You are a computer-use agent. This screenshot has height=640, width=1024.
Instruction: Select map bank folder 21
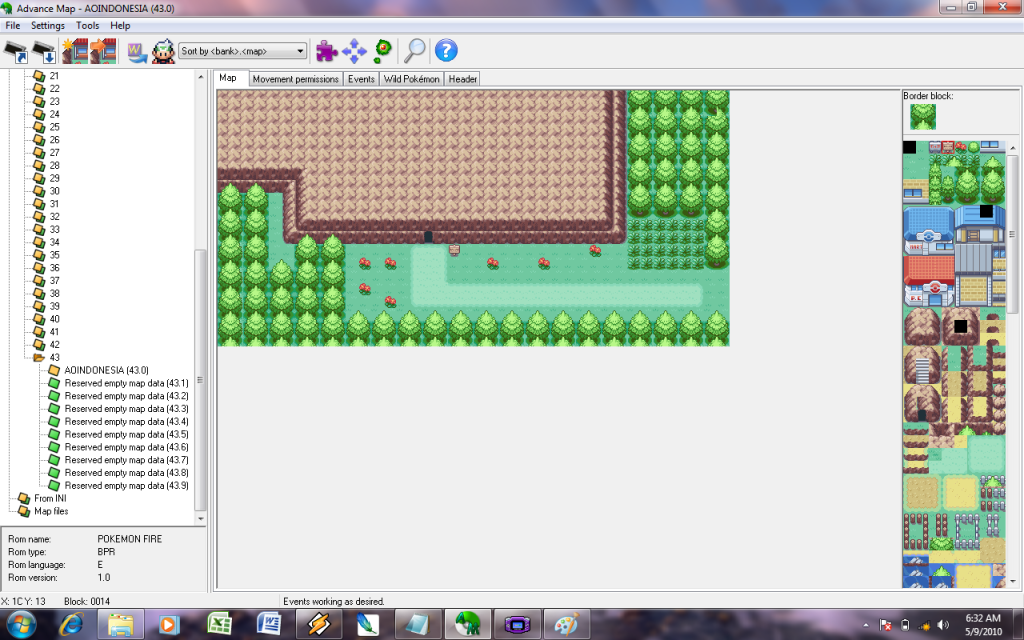[x=54, y=76]
